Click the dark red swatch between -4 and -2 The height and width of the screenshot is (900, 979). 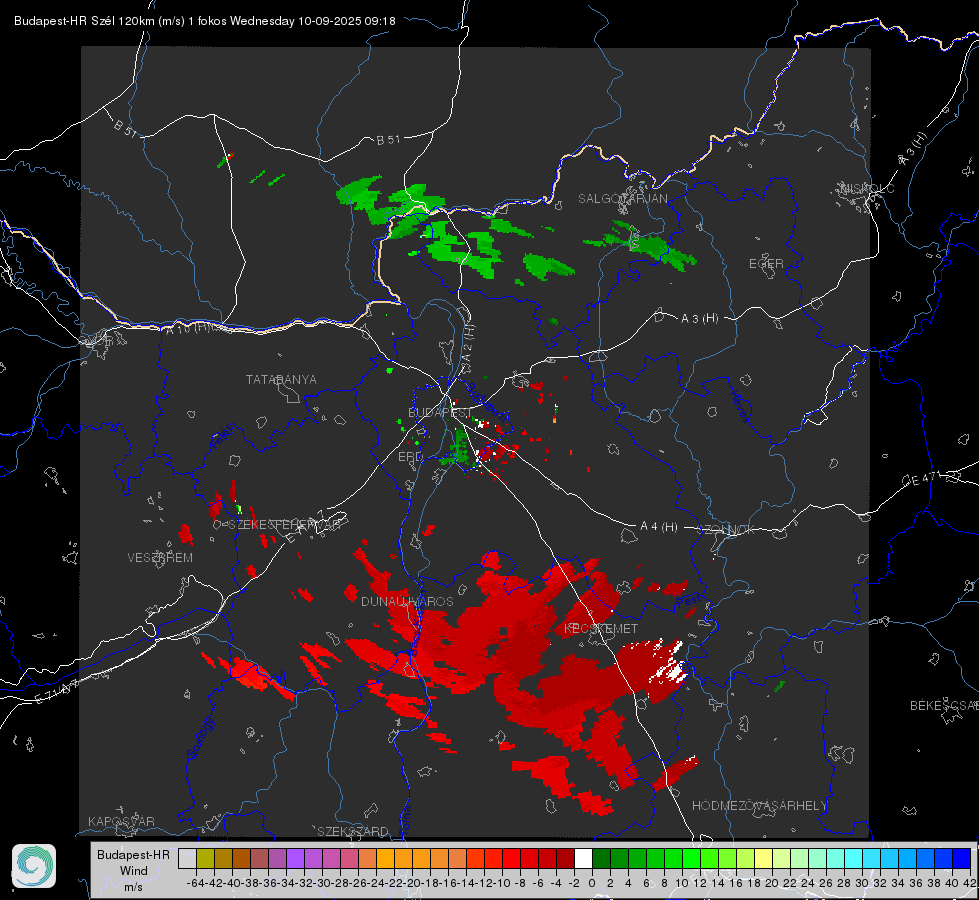click(565, 859)
